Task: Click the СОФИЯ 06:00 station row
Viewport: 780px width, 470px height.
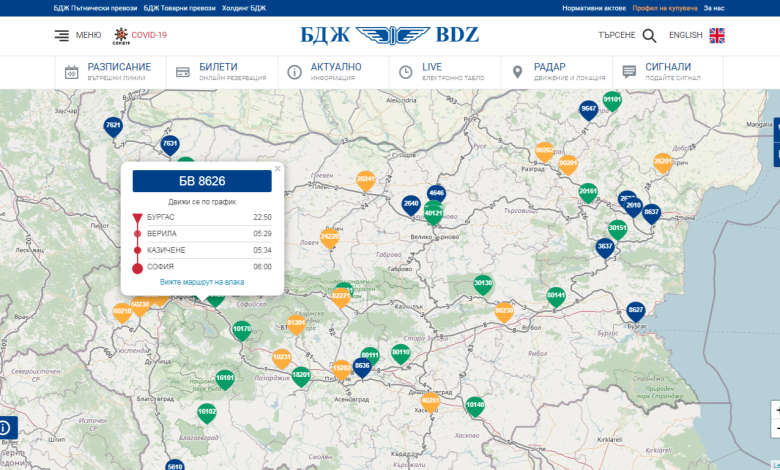Action: tap(202, 267)
